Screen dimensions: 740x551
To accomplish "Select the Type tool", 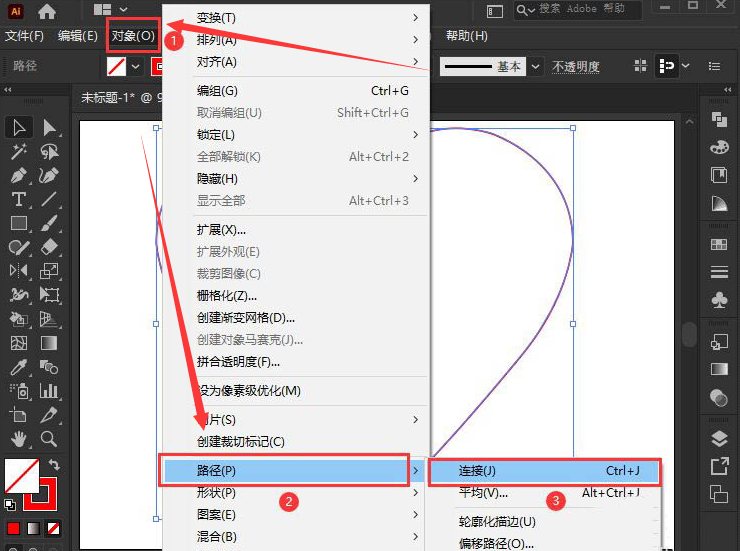I will pyautogui.click(x=19, y=200).
